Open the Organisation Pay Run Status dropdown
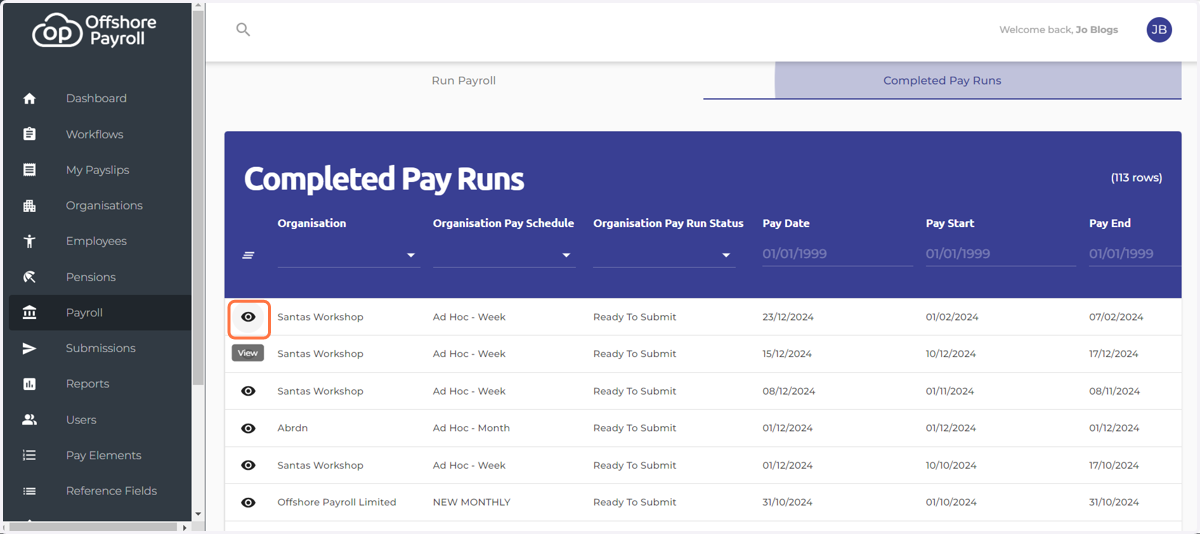The image size is (1200, 534). (x=664, y=255)
